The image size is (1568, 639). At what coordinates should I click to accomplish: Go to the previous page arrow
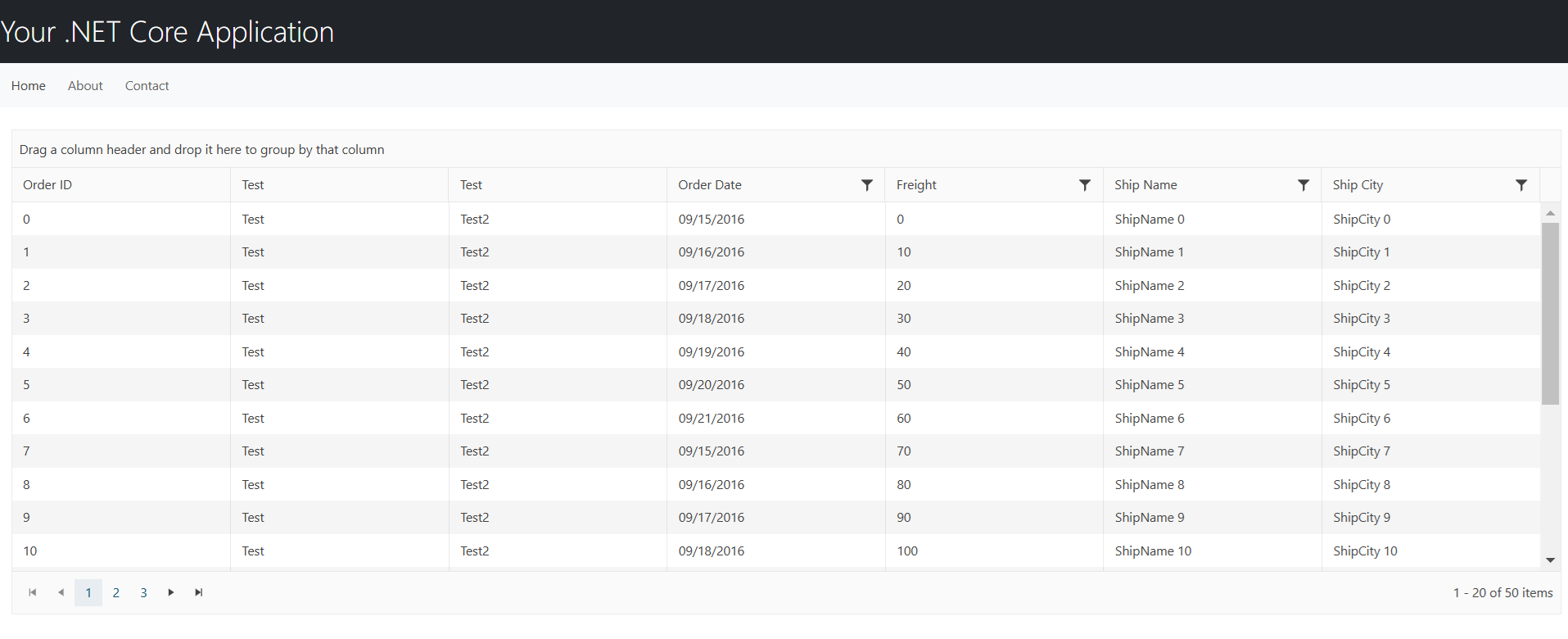click(x=61, y=592)
